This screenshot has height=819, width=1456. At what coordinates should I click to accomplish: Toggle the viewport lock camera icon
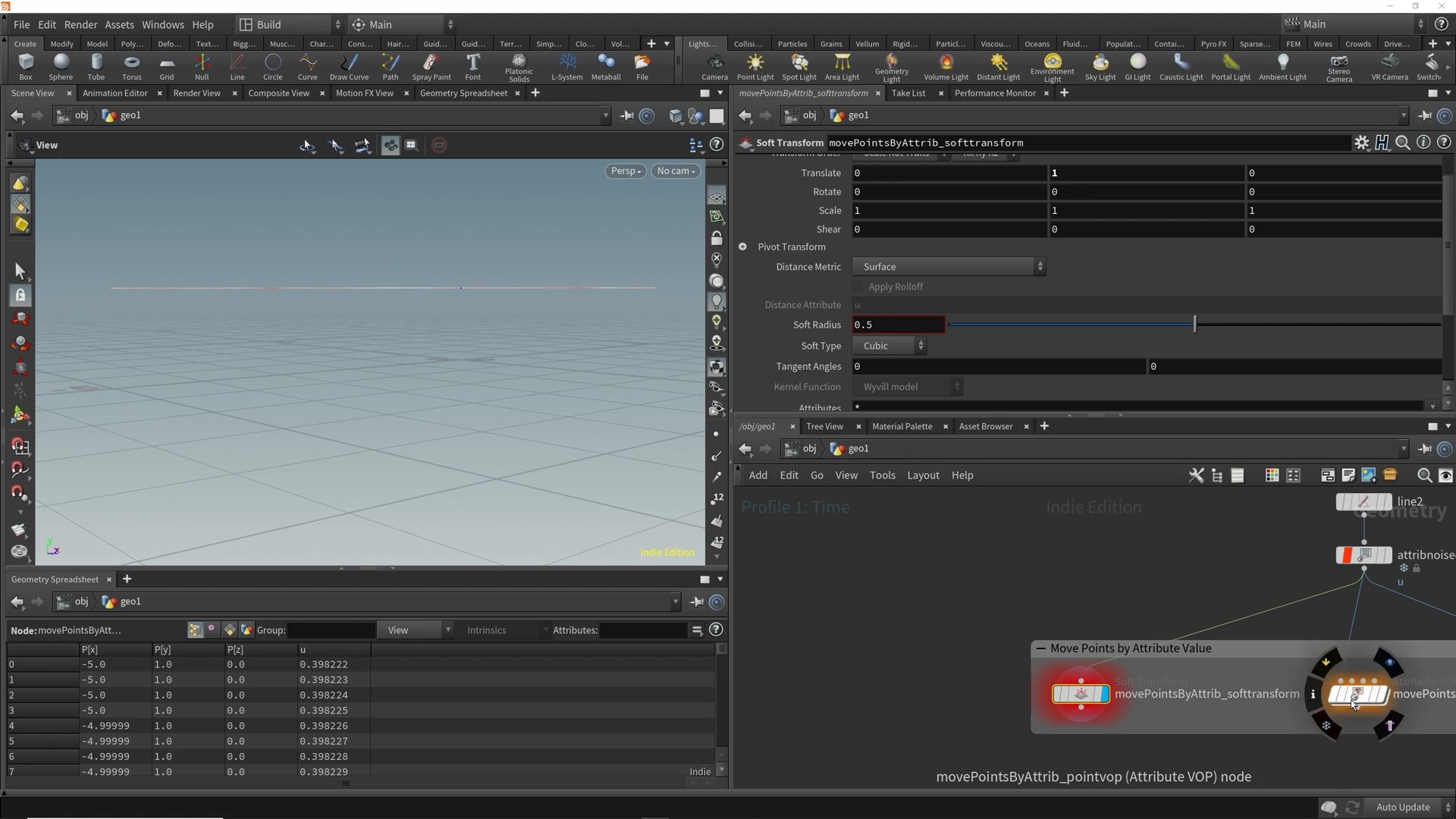[717, 238]
